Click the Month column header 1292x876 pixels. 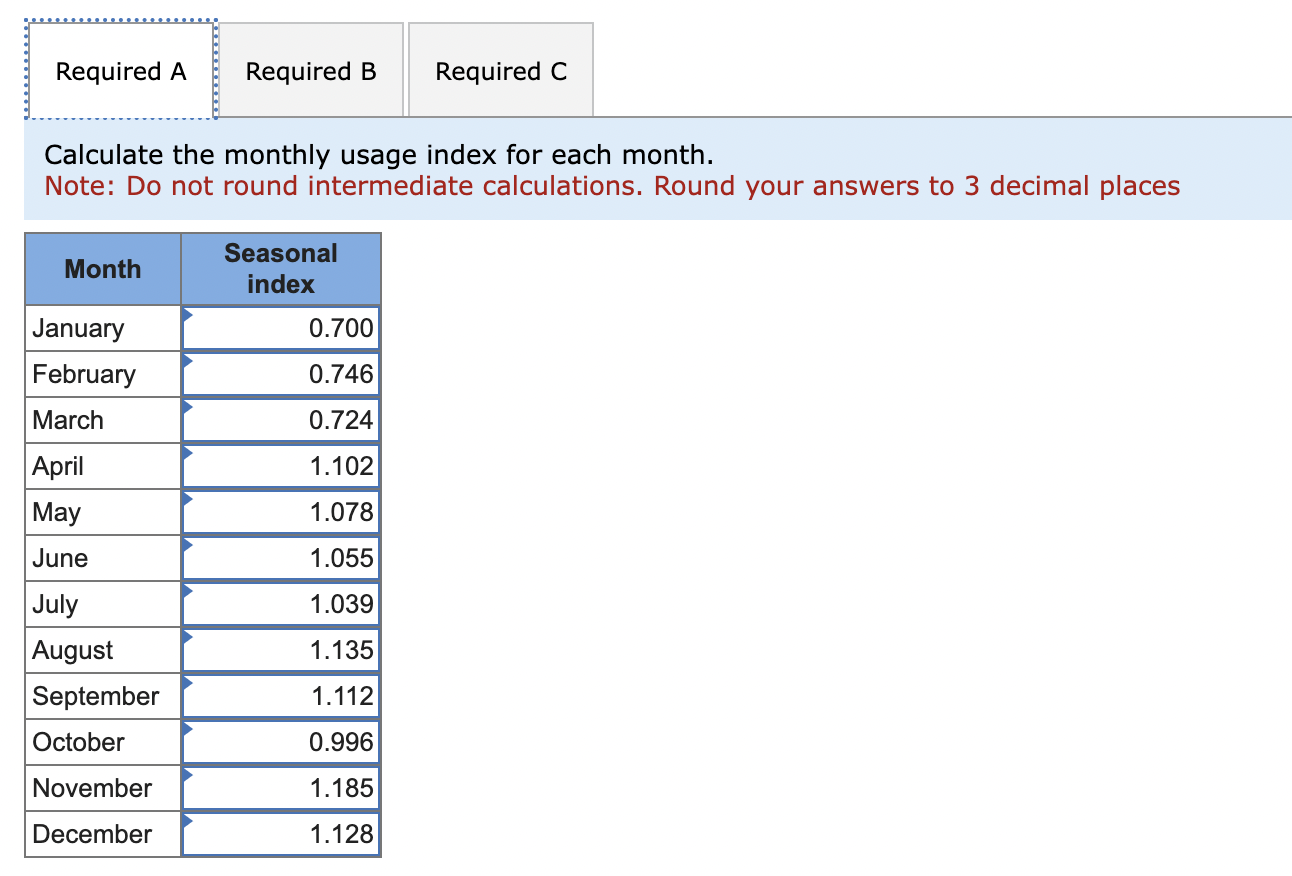(x=102, y=268)
